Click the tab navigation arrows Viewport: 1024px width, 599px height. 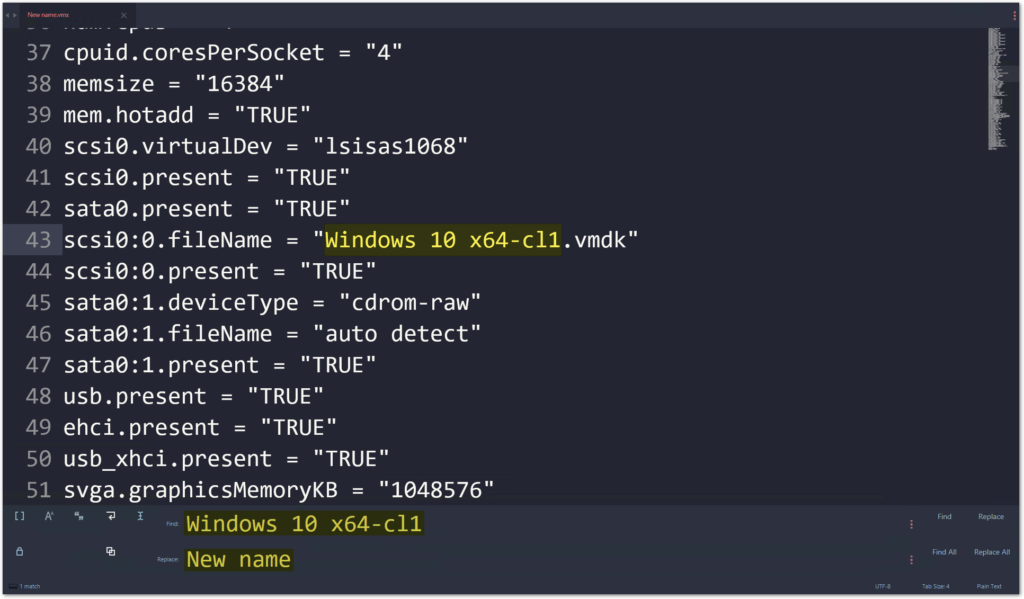[x=11, y=15]
